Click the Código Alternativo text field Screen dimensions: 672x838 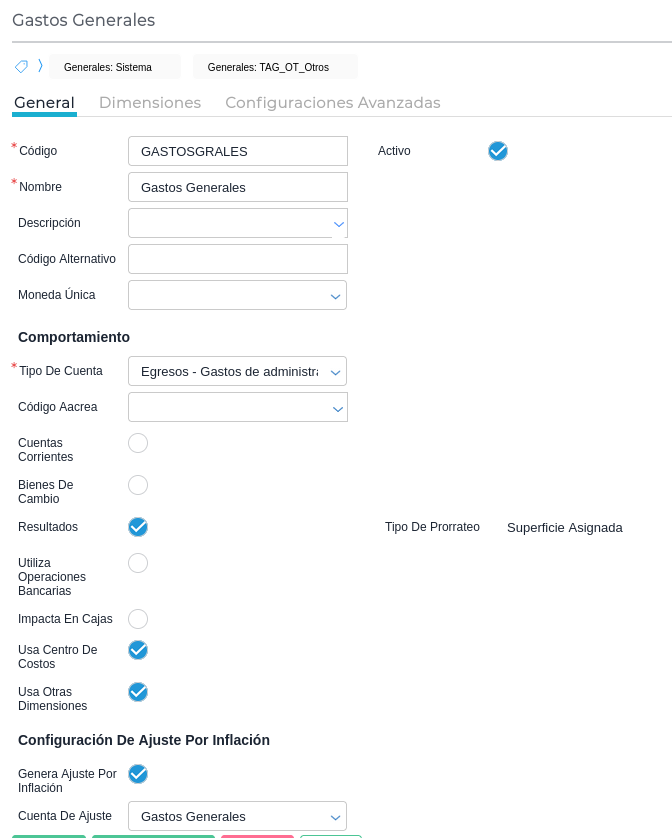pos(238,259)
